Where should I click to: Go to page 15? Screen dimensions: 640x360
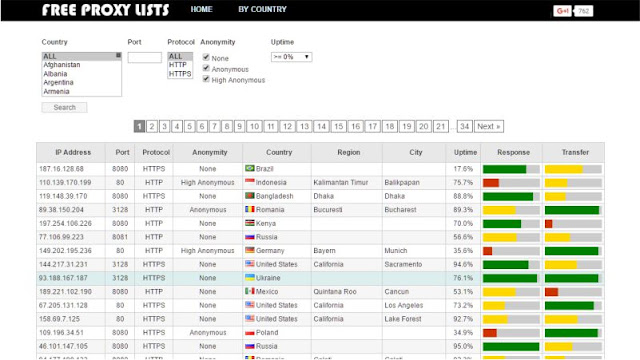pos(338,127)
